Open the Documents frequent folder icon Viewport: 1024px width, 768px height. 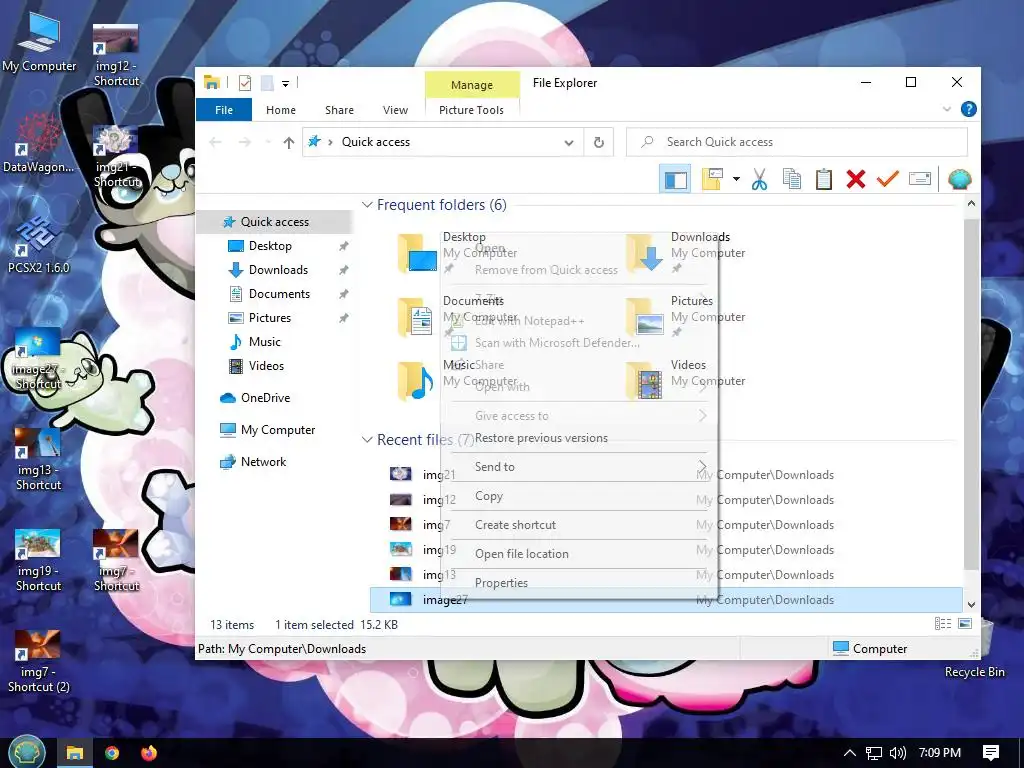pos(417,317)
